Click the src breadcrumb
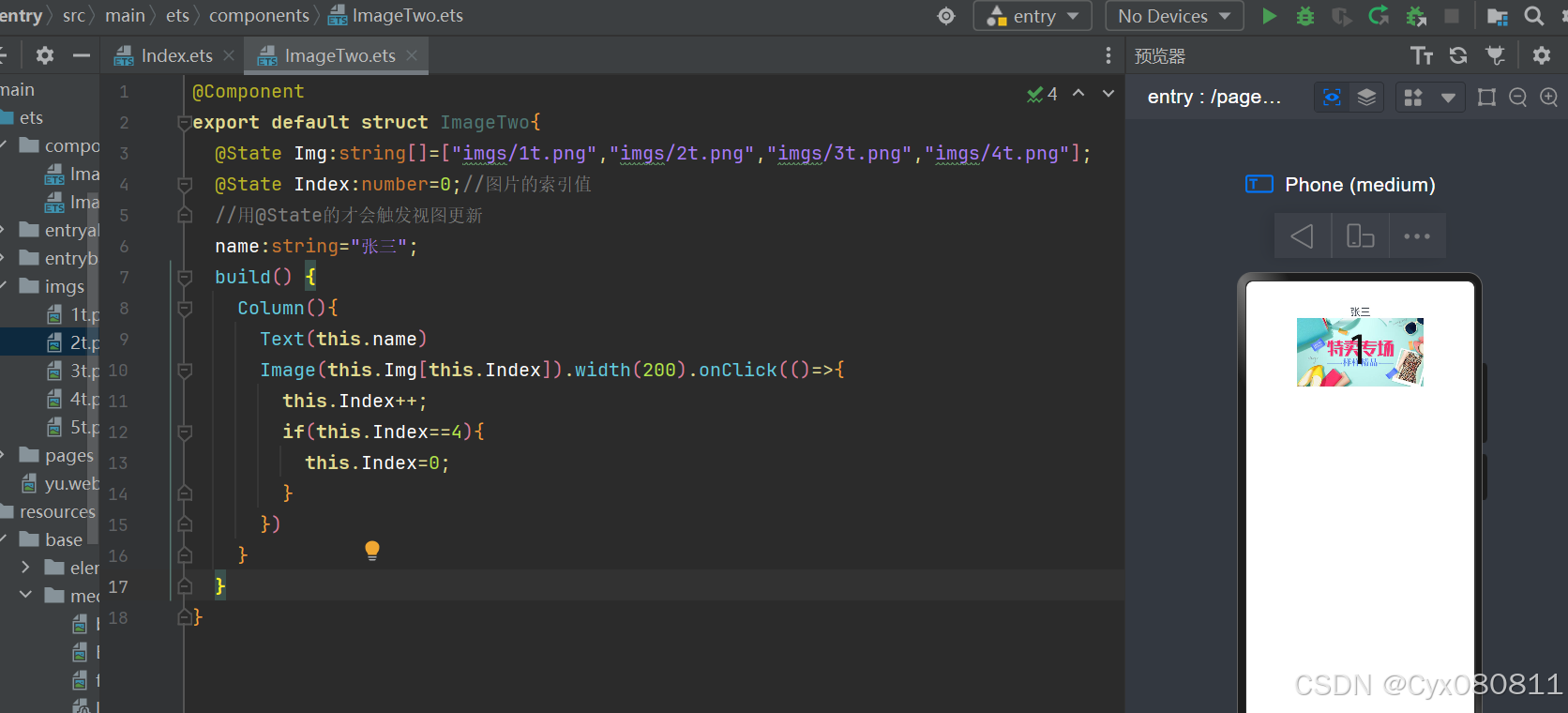 tap(74, 15)
